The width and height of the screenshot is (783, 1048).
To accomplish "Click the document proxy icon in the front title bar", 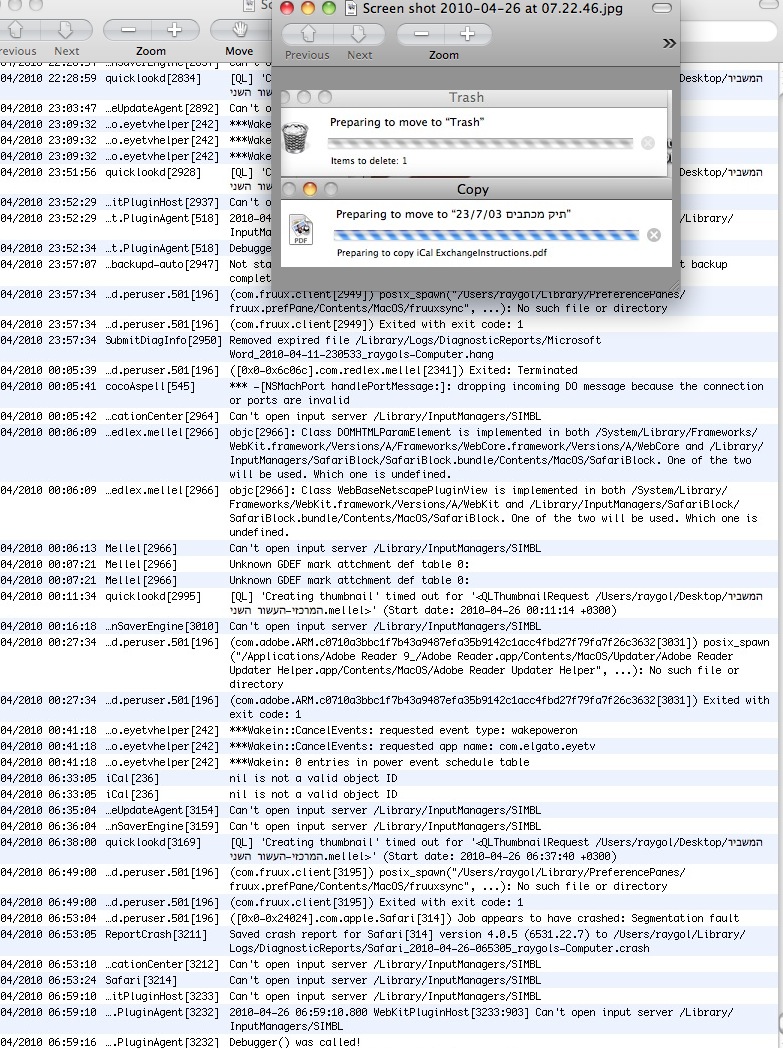I will (x=351, y=8).
